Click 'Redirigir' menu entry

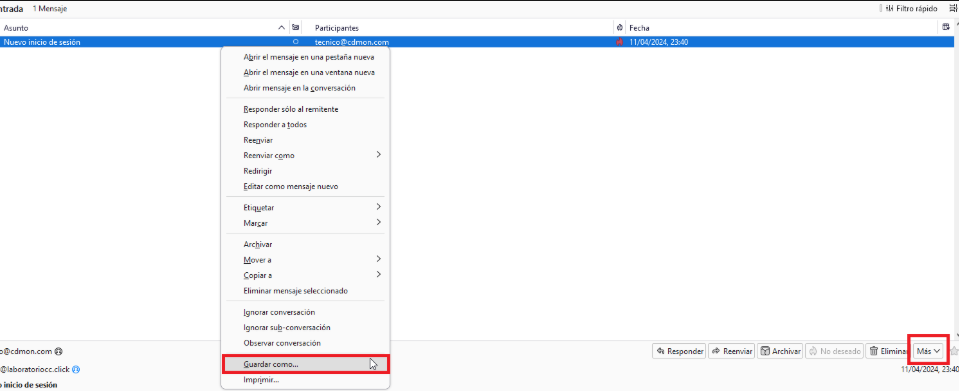(x=305, y=171)
